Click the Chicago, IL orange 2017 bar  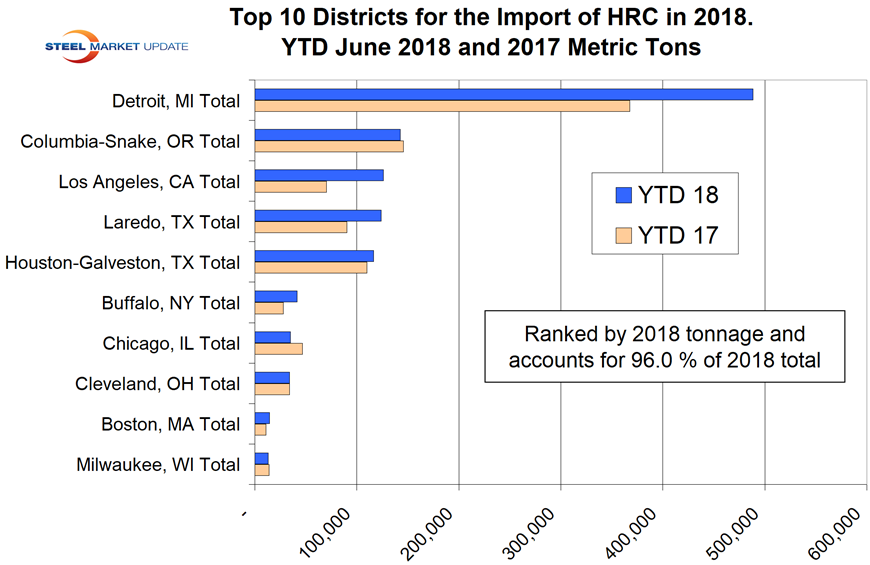coord(278,348)
